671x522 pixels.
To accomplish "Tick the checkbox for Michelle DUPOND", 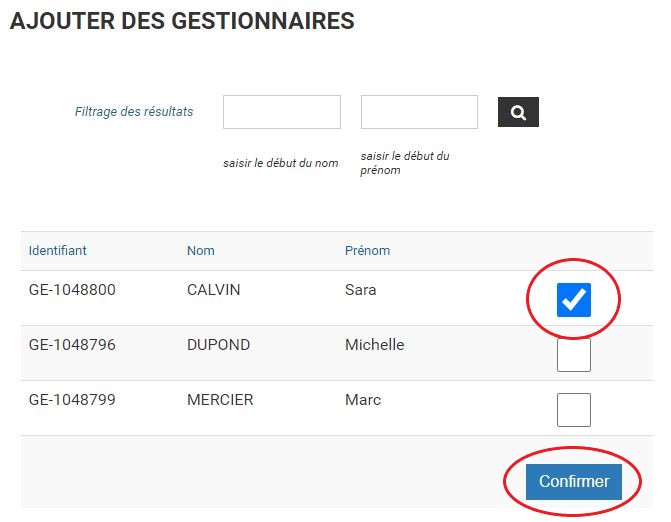I will tap(573, 355).
